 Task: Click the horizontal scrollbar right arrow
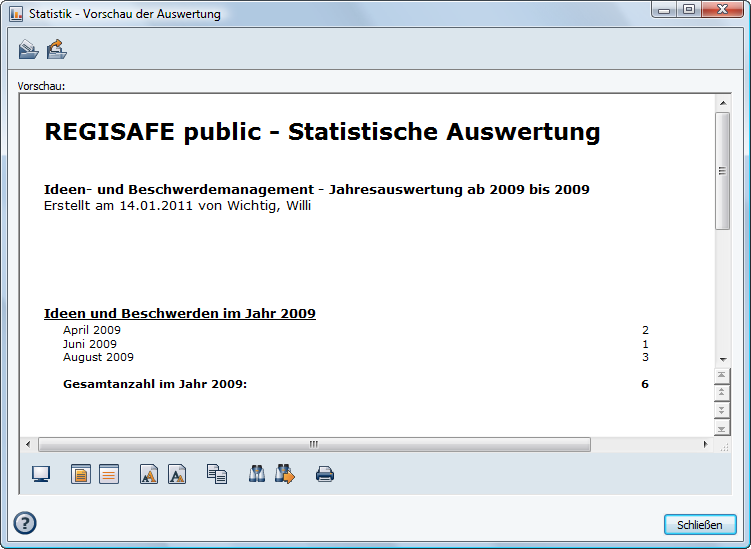[x=705, y=444]
